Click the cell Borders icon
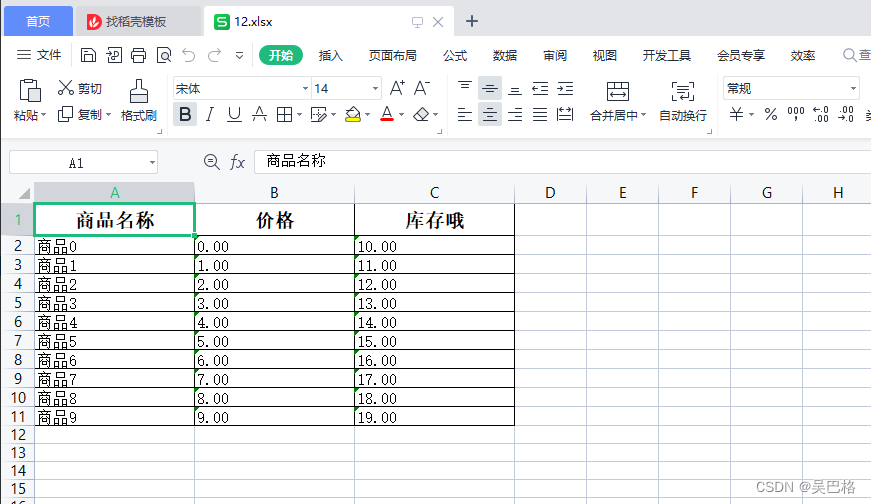871x504 pixels. pyautogui.click(x=284, y=114)
